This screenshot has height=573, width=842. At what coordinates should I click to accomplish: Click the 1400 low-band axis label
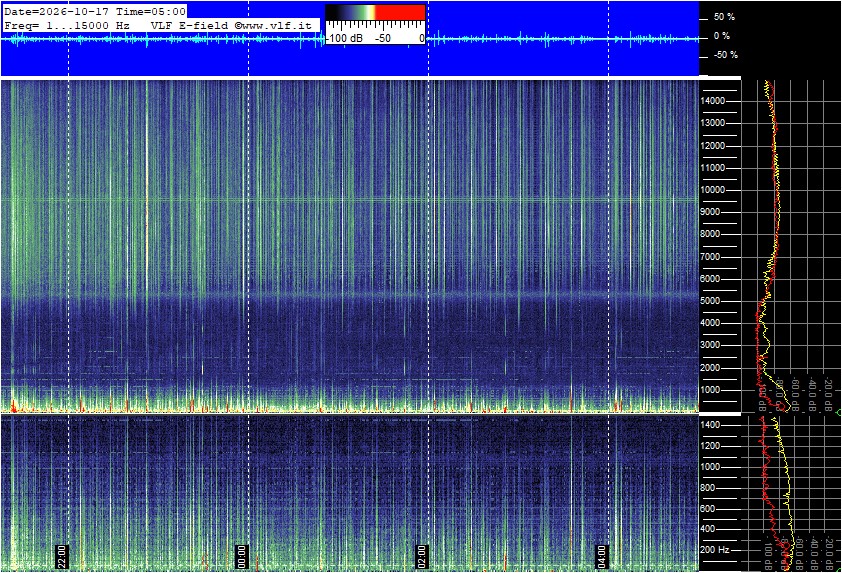710,425
